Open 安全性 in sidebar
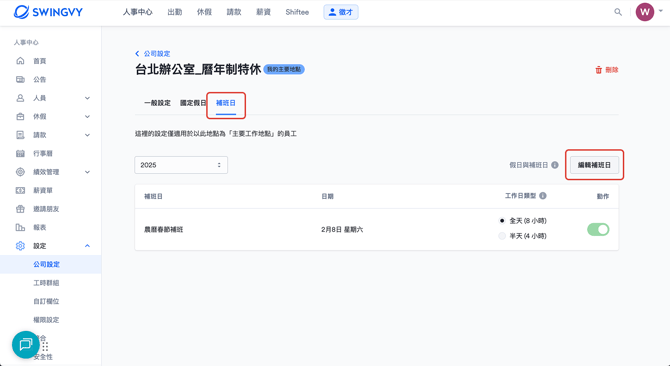 43,357
